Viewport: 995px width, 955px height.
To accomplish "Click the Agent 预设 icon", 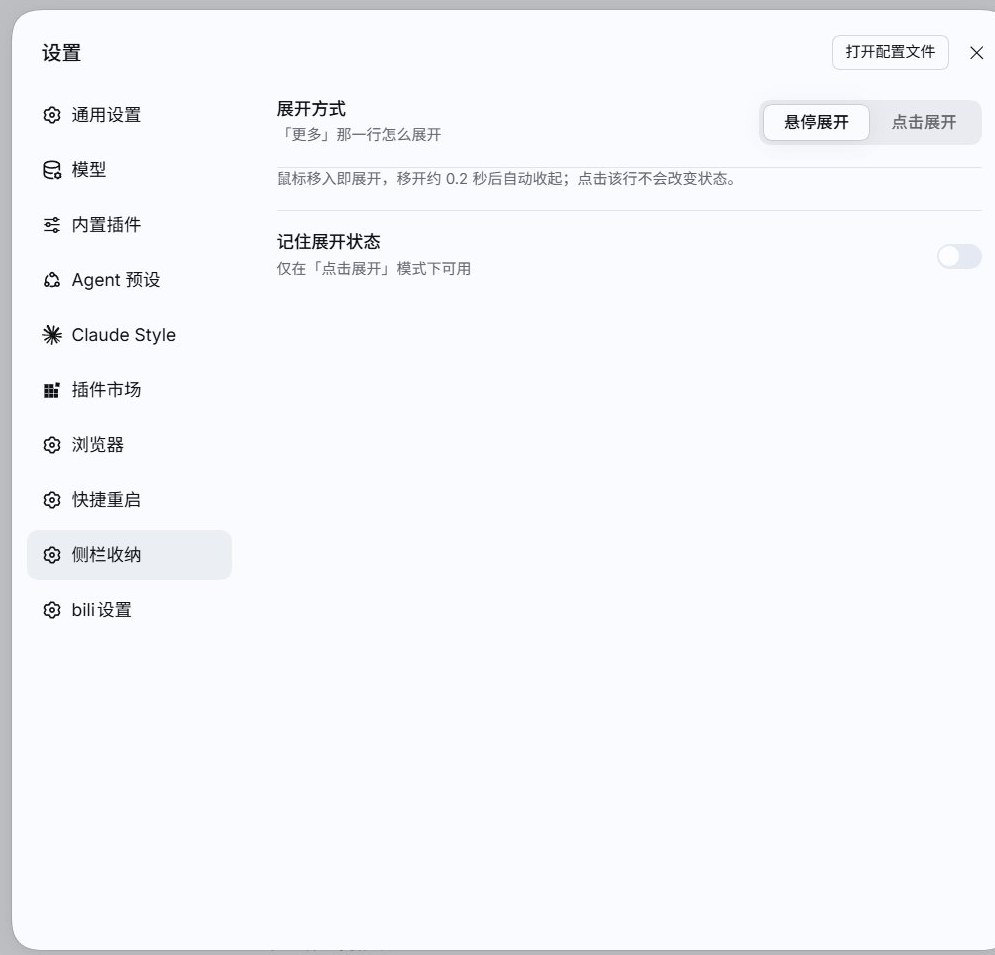I will pyautogui.click(x=52, y=280).
